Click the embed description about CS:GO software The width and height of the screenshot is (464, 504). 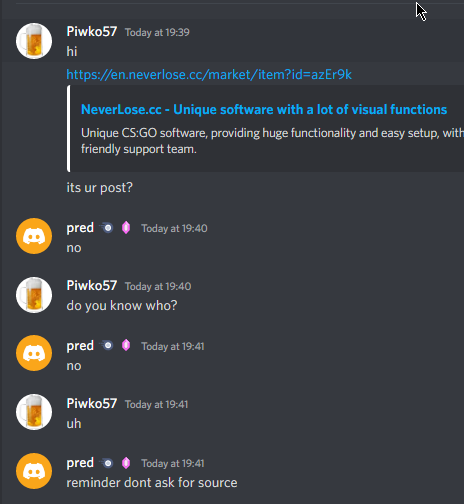point(272,141)
